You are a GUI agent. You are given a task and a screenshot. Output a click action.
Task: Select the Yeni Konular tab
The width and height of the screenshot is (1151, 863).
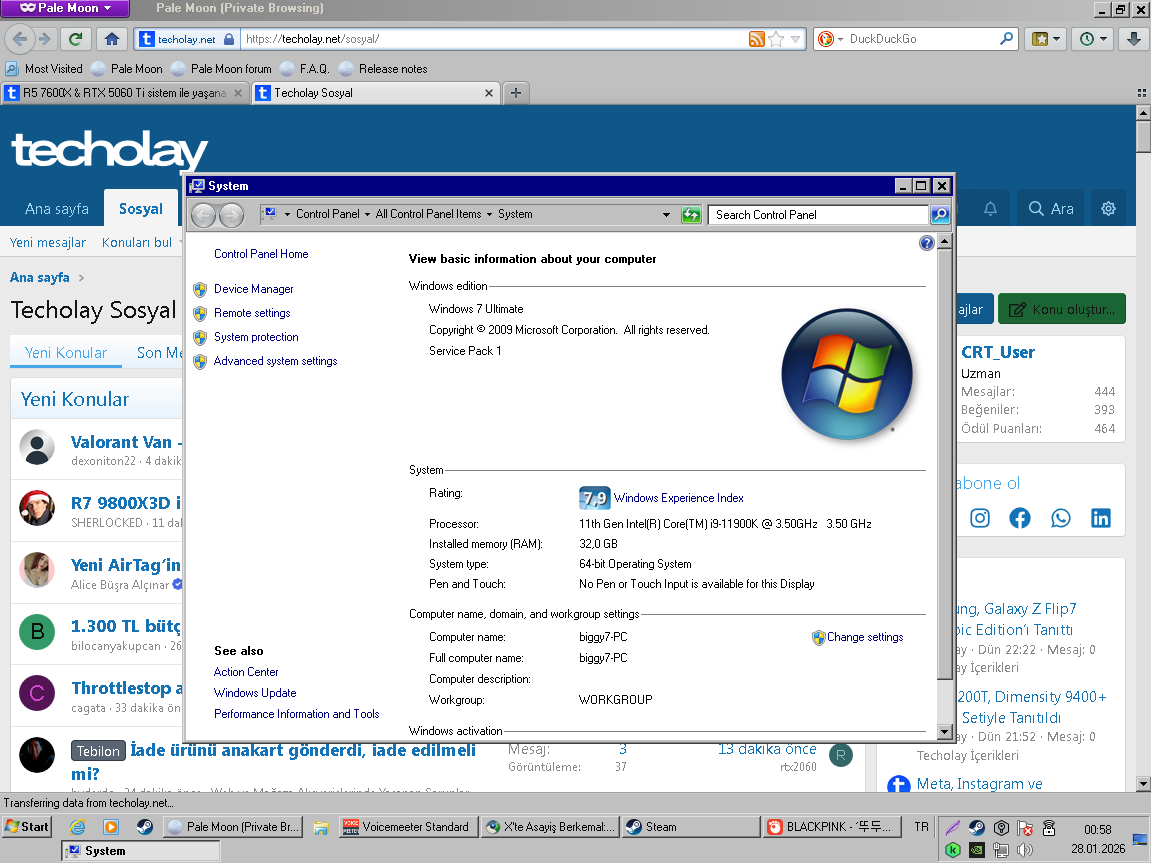[x=65, y=352]
